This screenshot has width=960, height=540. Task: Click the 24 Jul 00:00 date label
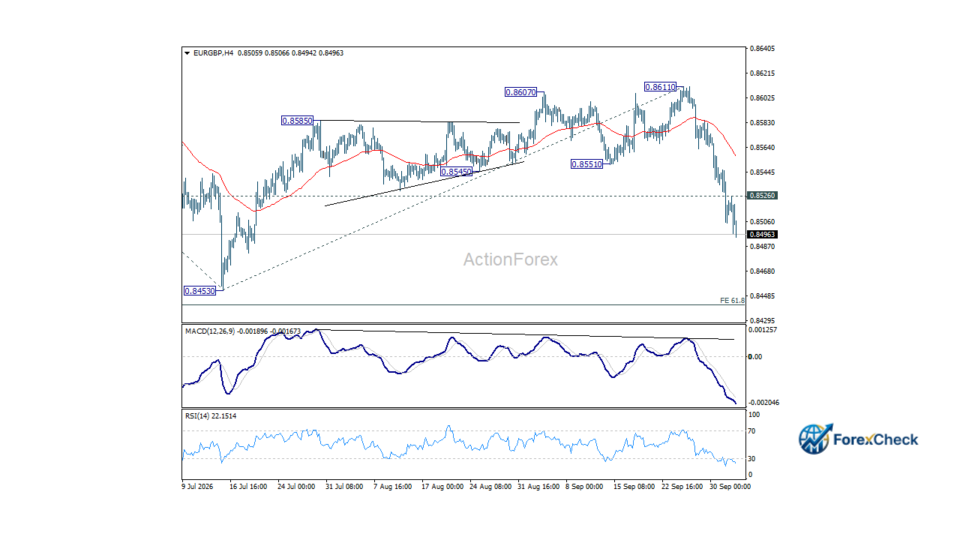[x=296, y=487]
